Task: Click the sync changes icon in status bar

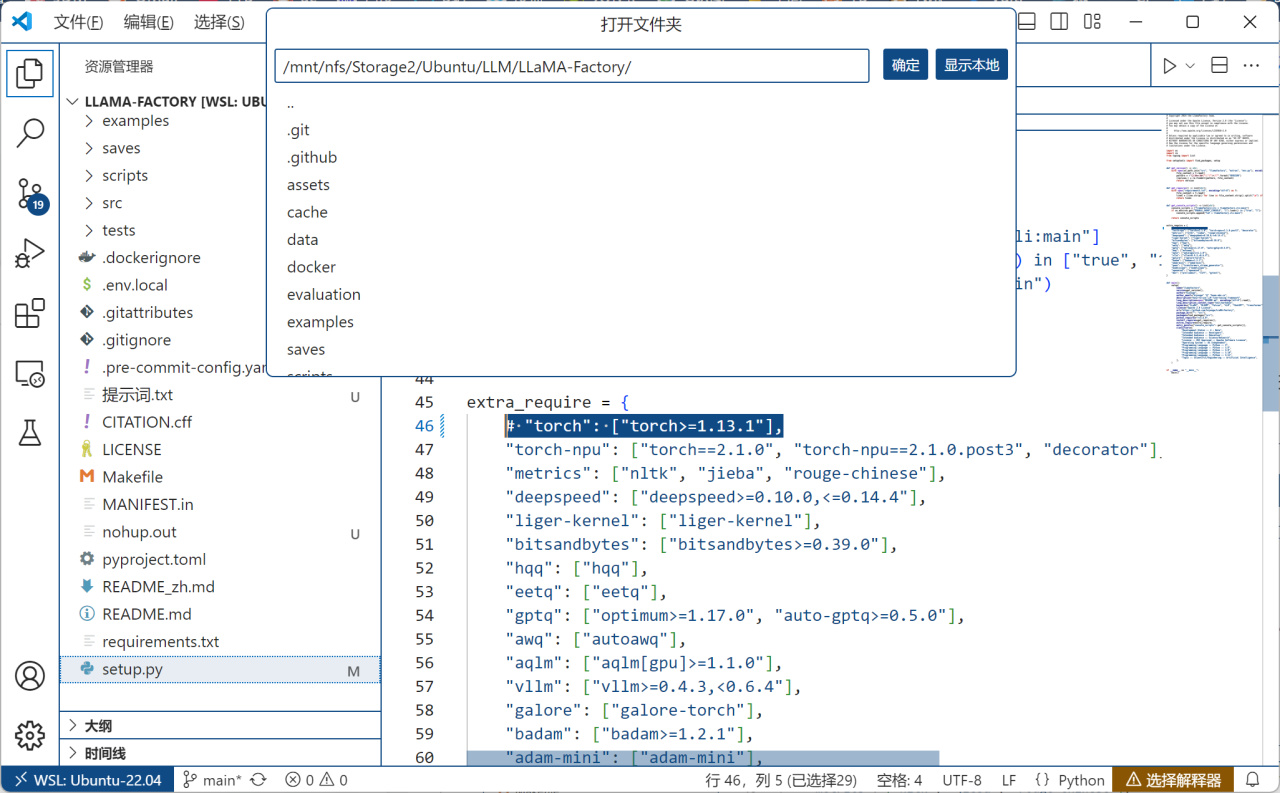Action: (x=258, y=780)
